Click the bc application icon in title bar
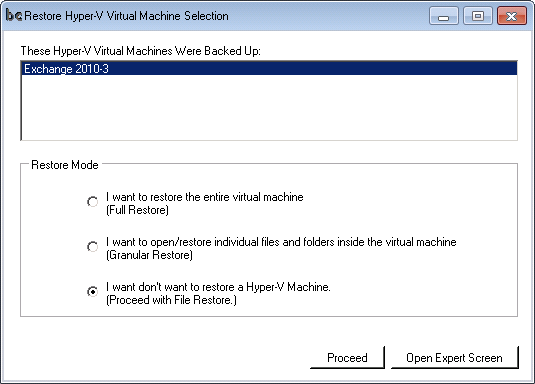This screenshot has height=384, width=535. pos(14,15)
